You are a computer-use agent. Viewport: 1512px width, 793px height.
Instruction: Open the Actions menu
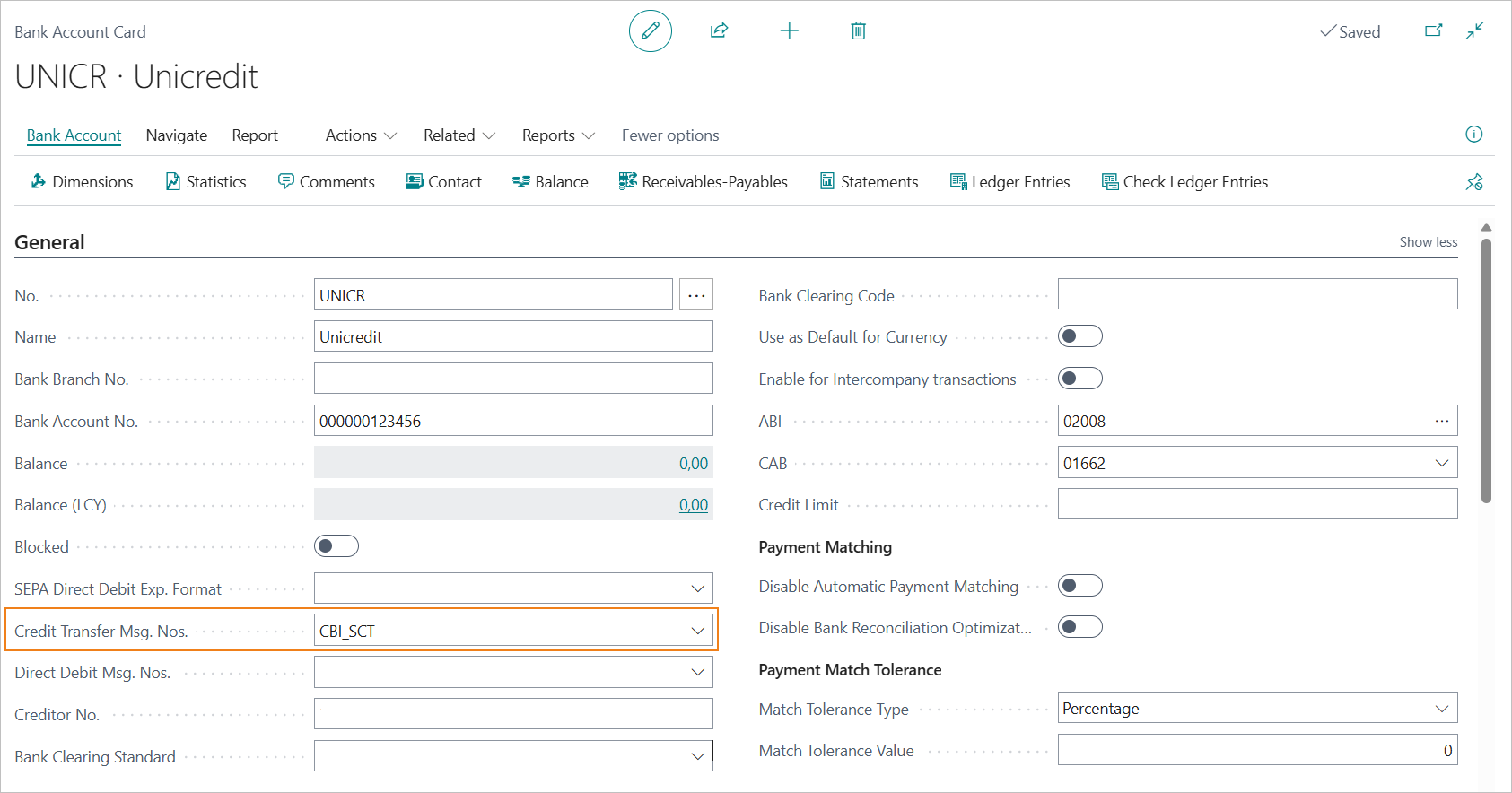coord(361,135)
